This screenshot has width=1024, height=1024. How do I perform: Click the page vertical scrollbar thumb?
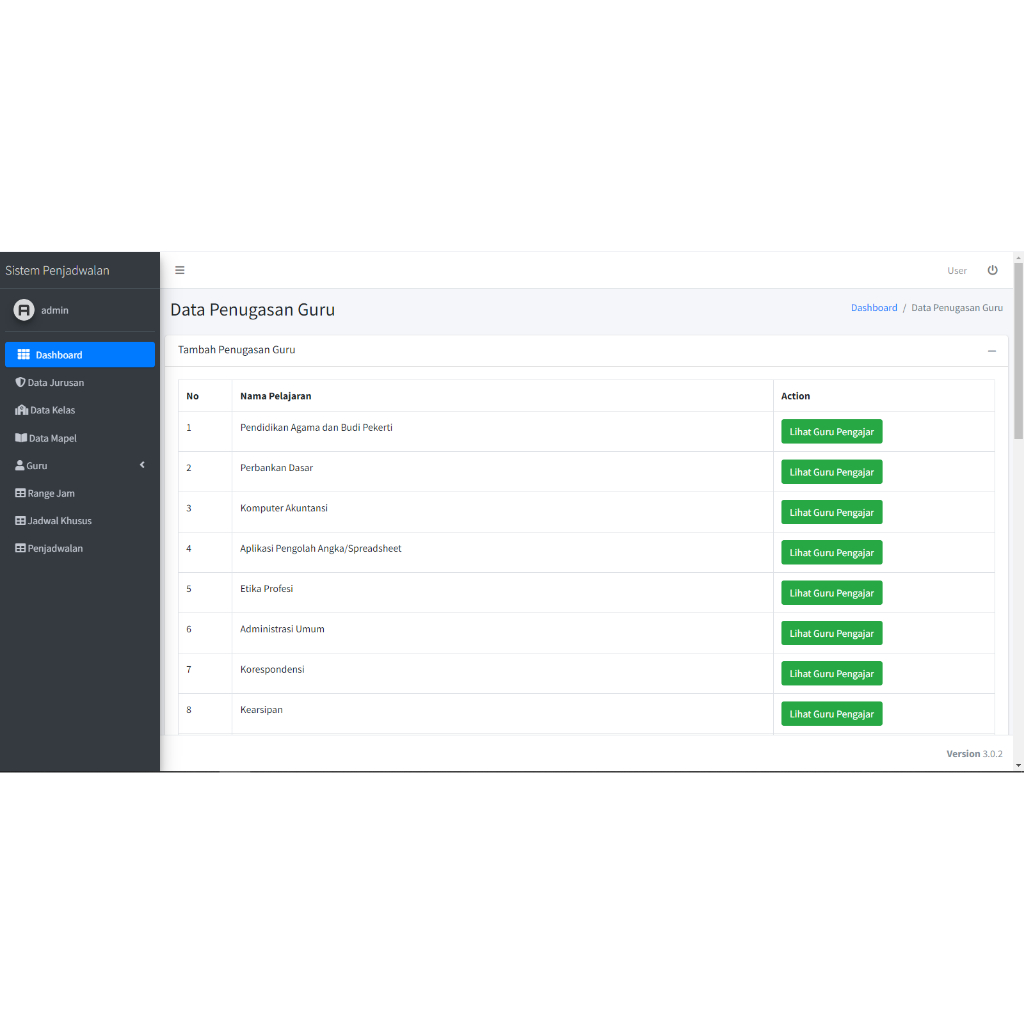(x=1018, y=350)
